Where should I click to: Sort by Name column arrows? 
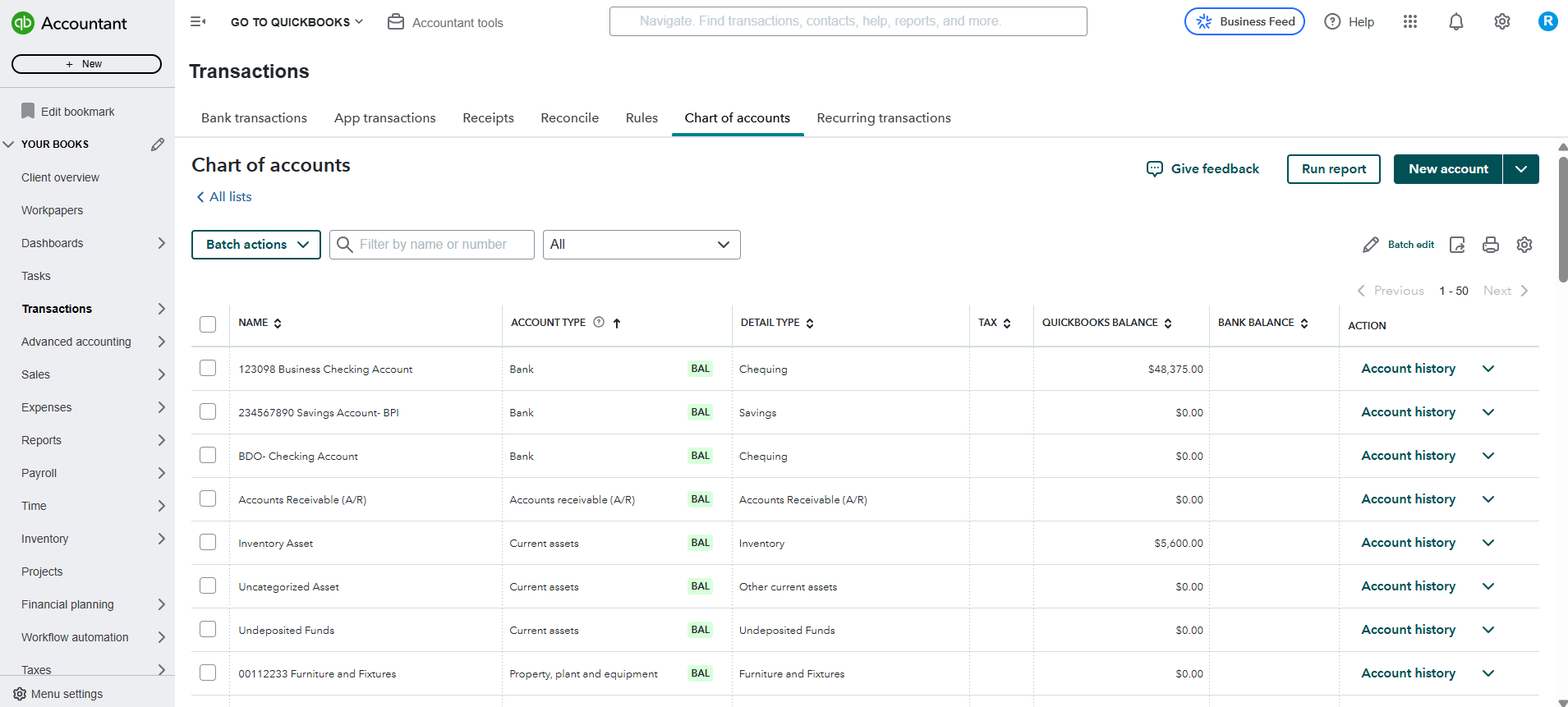tap(278, 324)
